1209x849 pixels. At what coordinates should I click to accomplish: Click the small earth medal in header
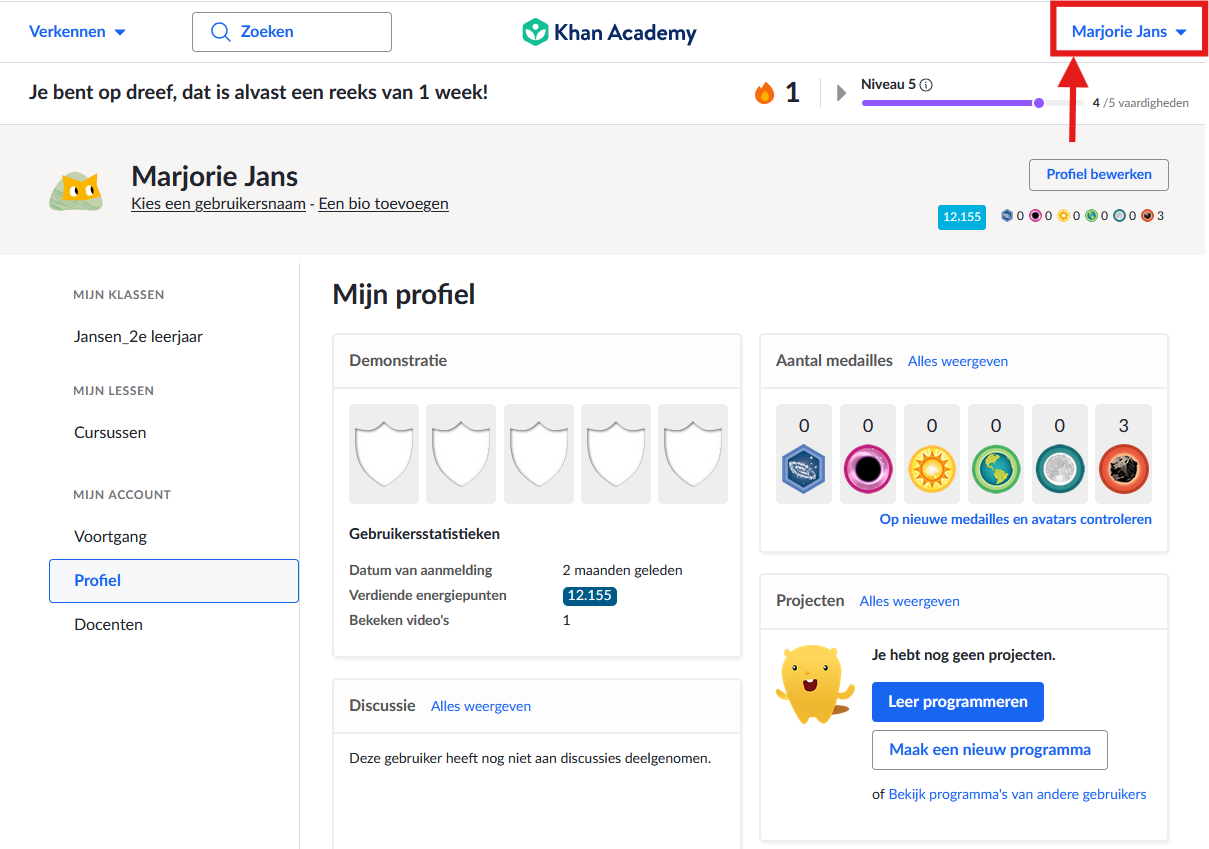(1091, 216)
